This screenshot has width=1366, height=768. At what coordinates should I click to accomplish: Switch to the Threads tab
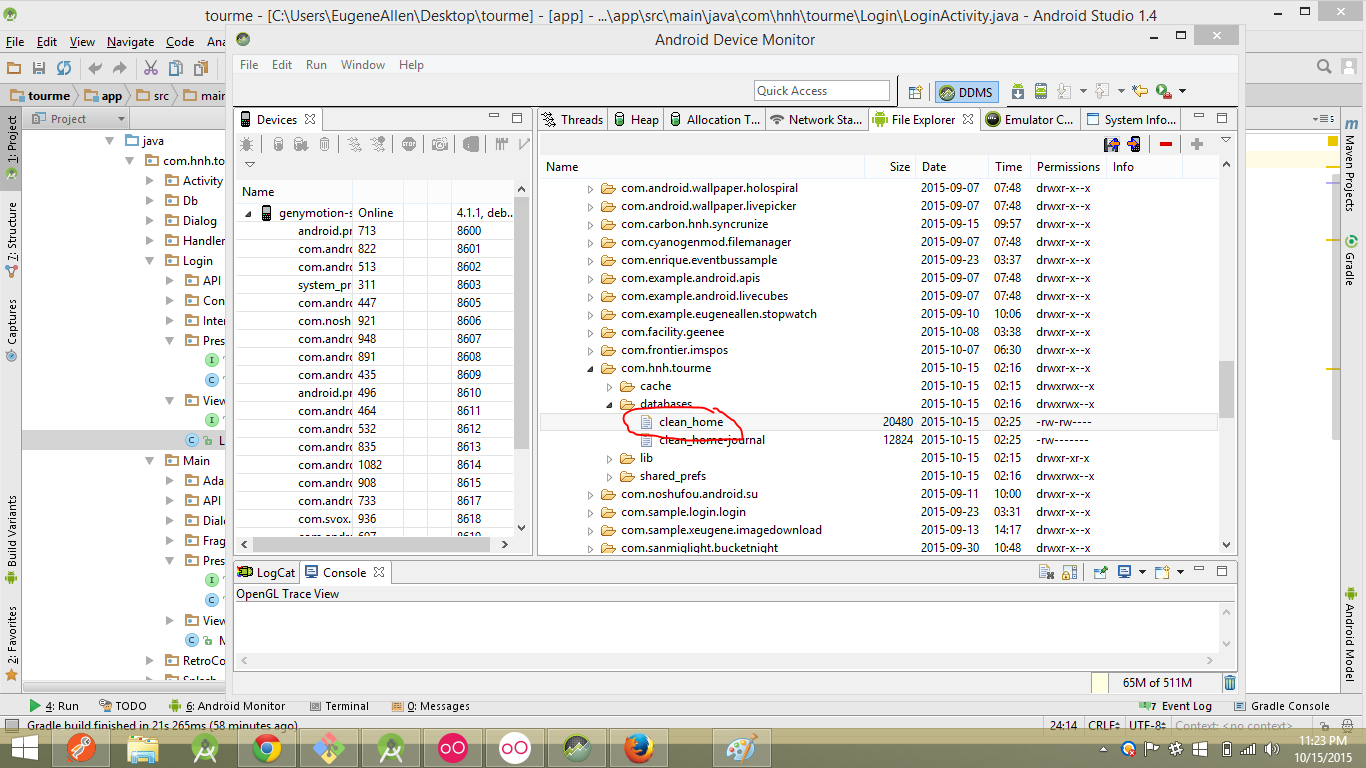[x=573, y=119]
